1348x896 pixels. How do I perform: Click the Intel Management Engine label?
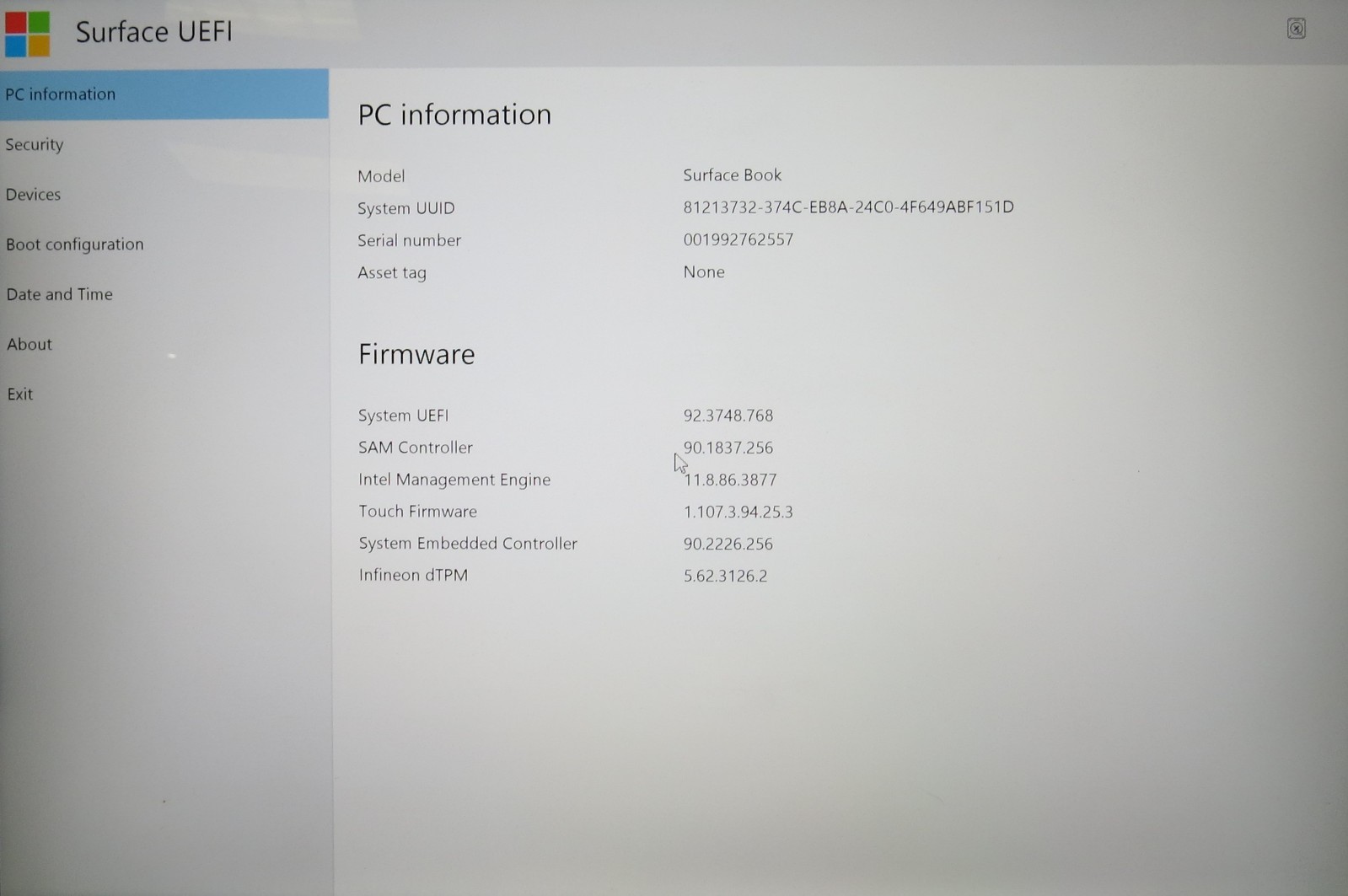454,480
